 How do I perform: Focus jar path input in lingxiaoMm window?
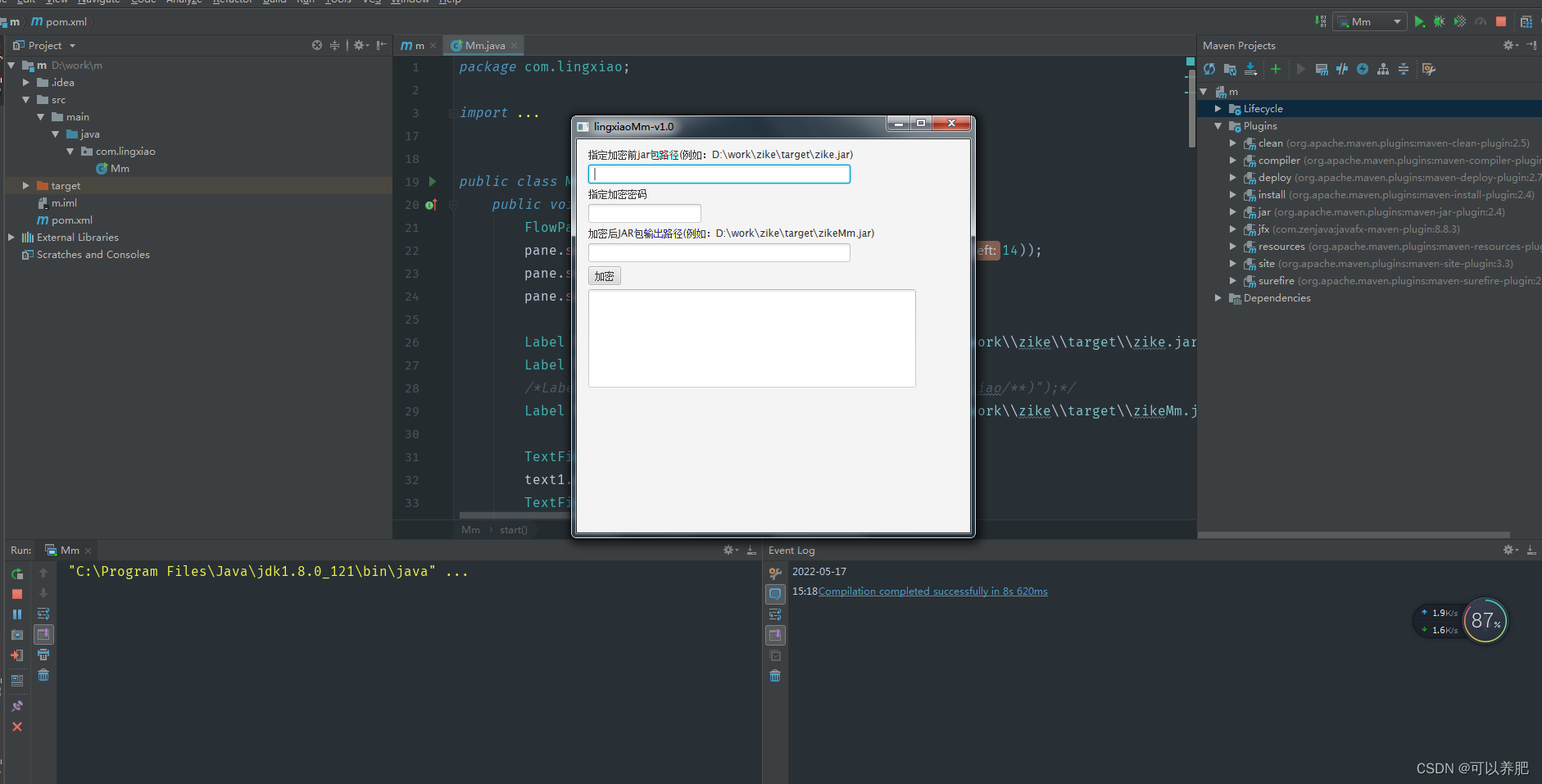pos(719,174)
